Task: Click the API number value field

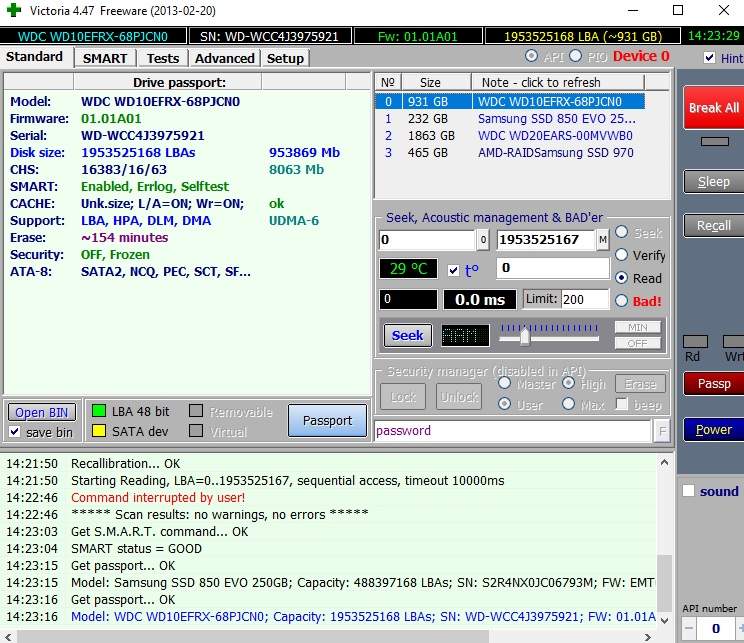Action: (x=716, y=629)
